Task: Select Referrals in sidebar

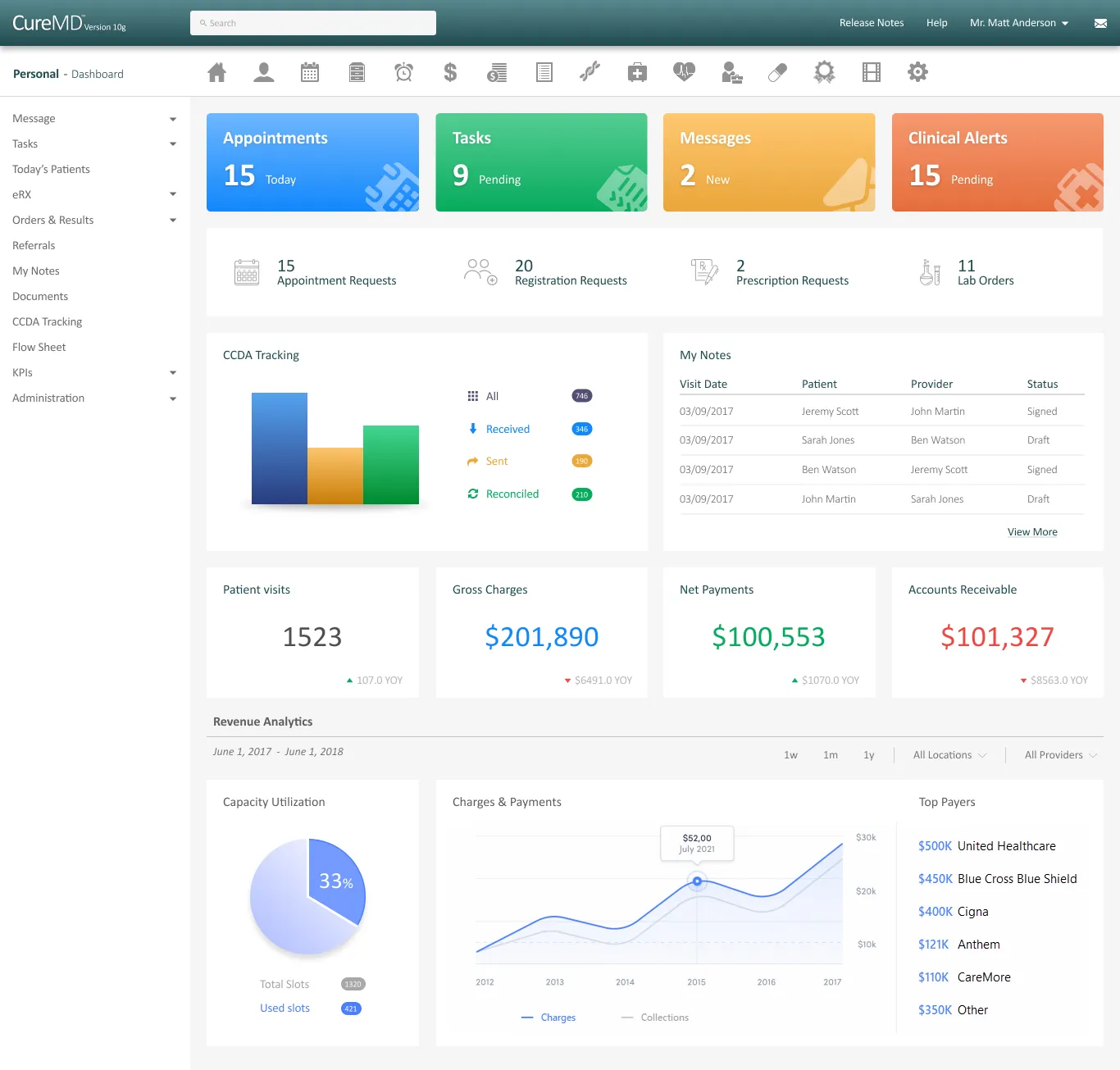Action: (x=34, y=246)
